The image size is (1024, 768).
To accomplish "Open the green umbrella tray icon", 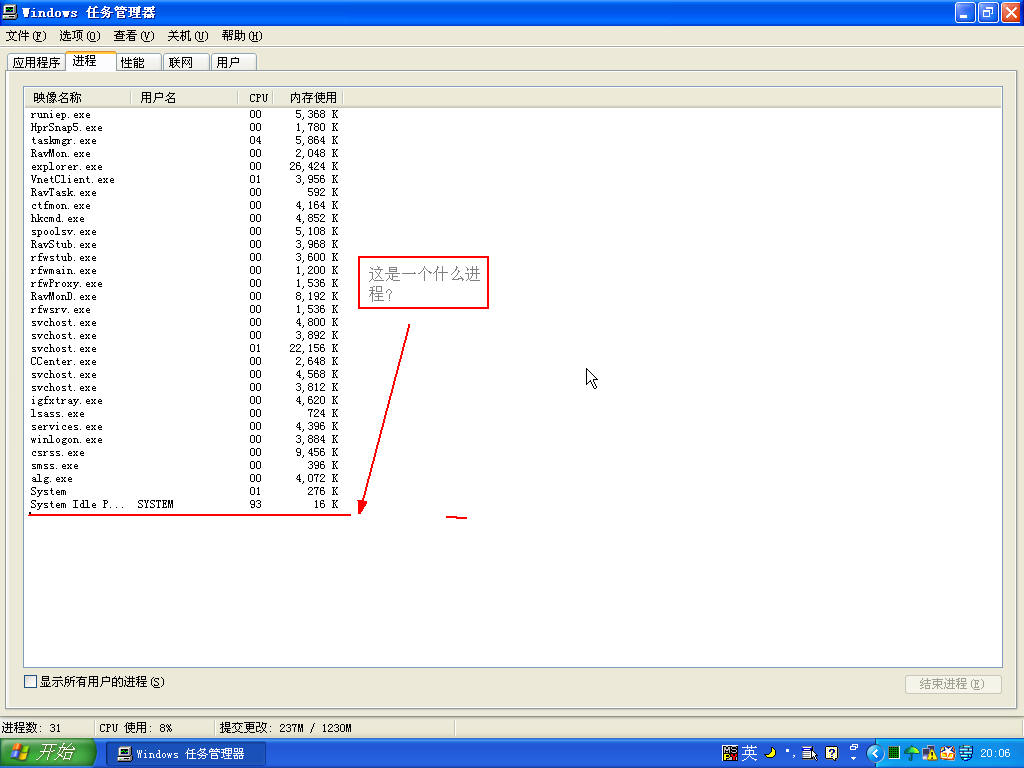I will pyautogui.click(x=911, y=753).
